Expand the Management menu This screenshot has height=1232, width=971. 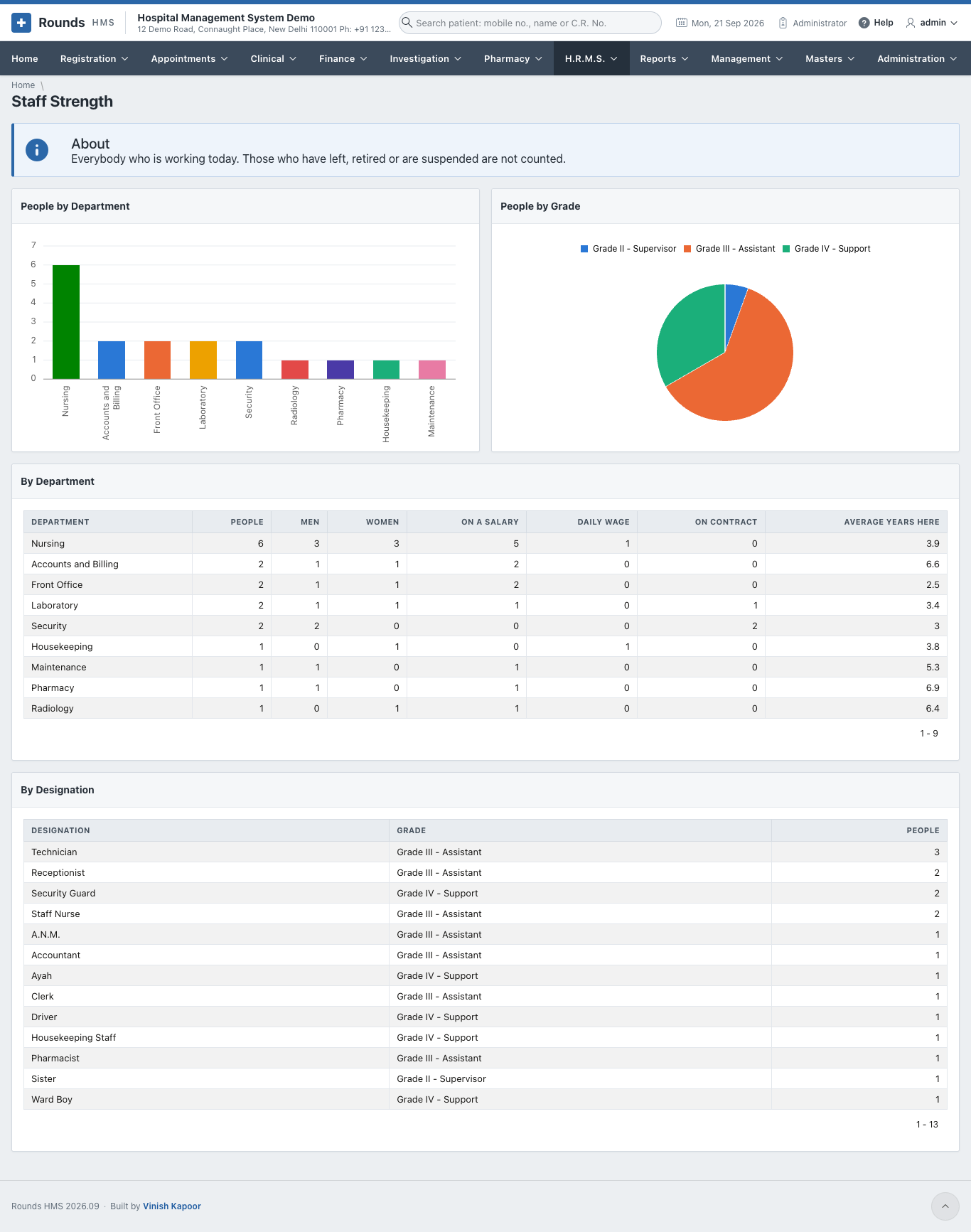click(746, 58)
